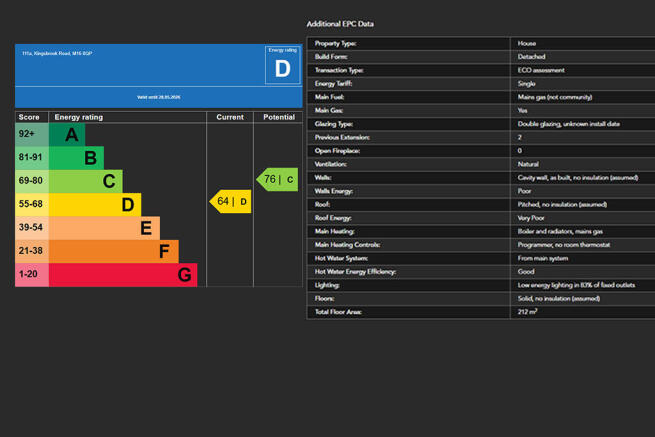Image resolution: width=655 pixels, height=437 pixels.
Task: Select the Main Heating Controls row
Action: coord(480,245)
